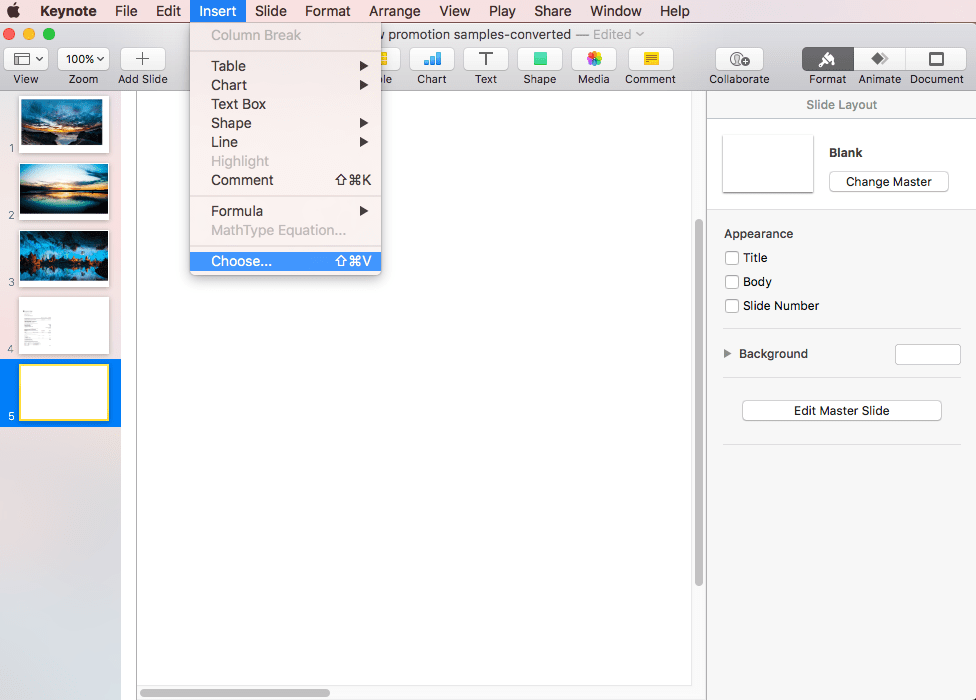Click the Chart toolbar icon
This screenshot has width=976, height=700.
(x=432, y=60)
